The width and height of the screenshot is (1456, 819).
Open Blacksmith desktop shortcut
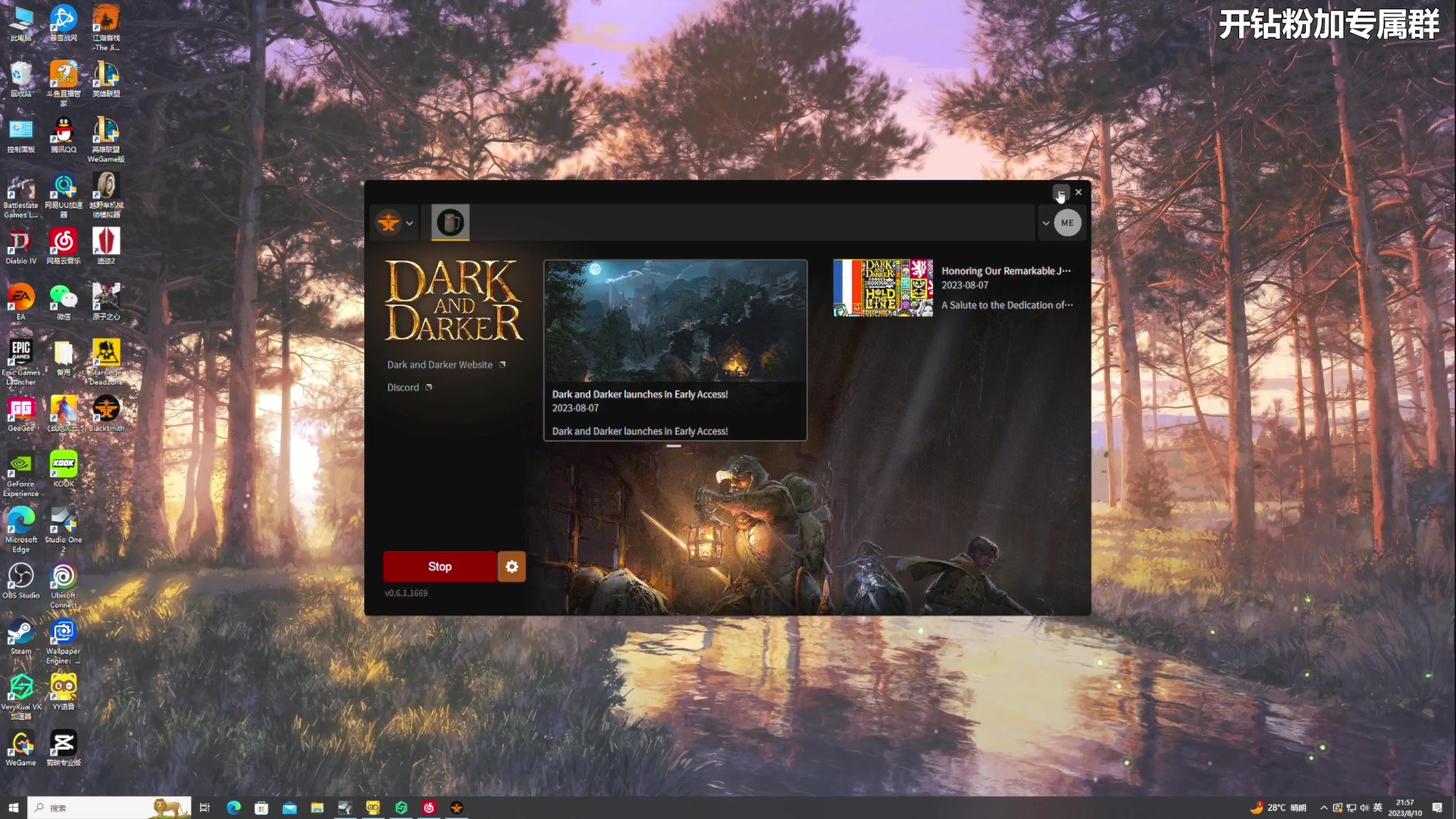(x=106, y=414)
